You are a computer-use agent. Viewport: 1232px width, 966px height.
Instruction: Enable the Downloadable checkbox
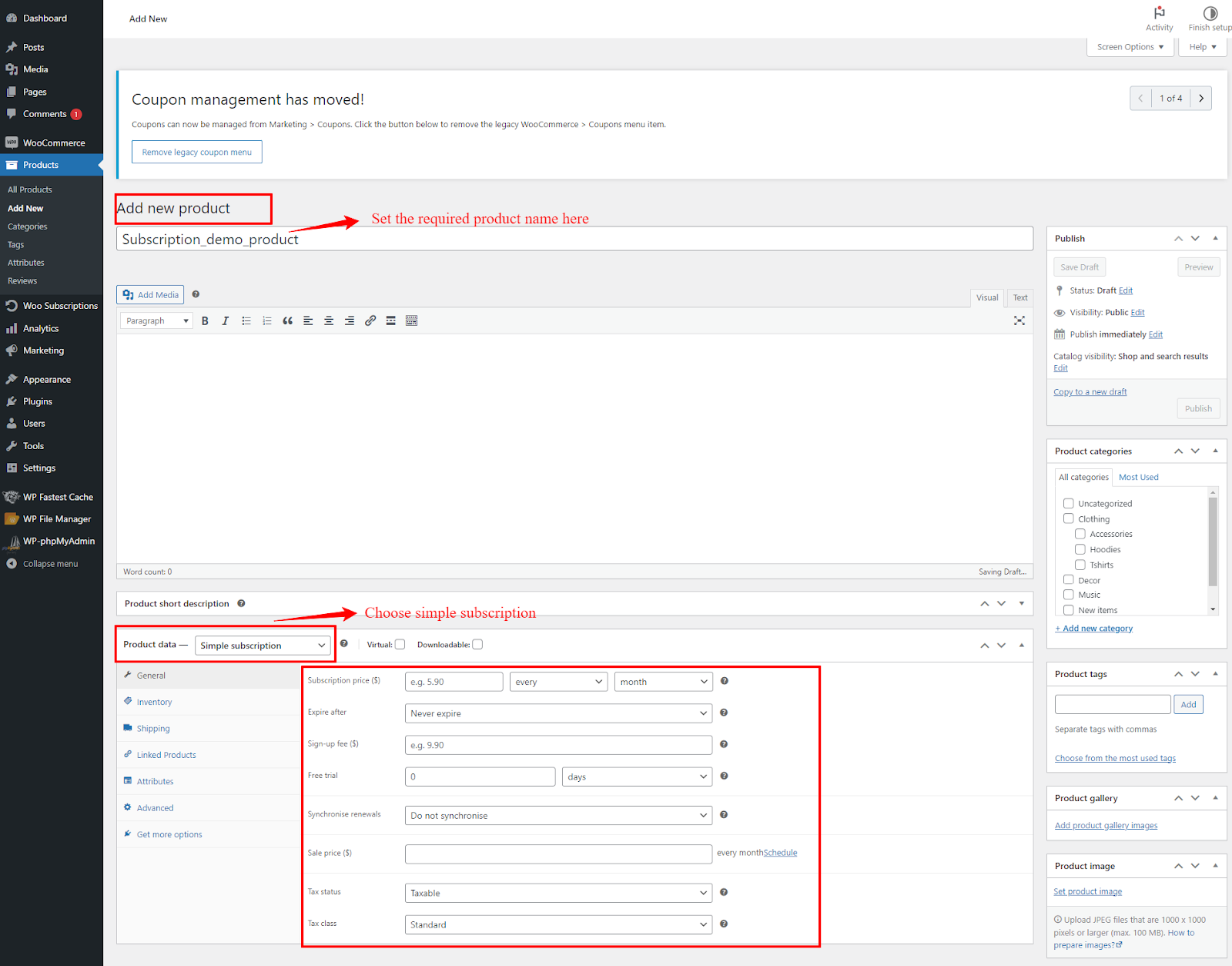pos(477,645)
